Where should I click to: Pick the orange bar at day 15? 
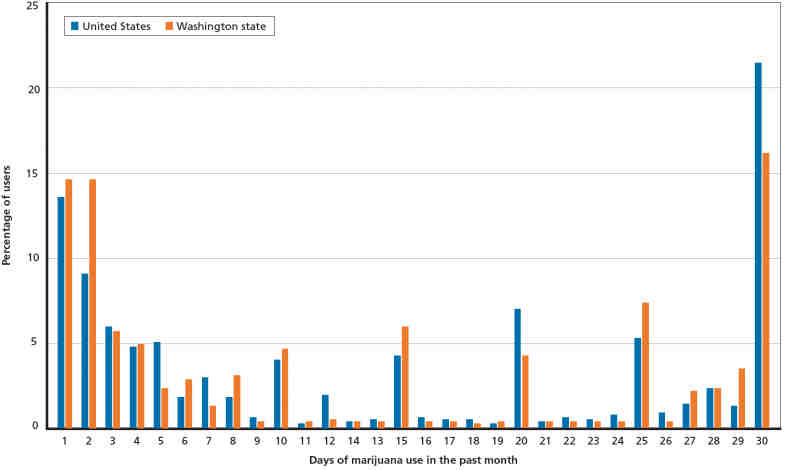pyautogui.click(x=405, y=377)
